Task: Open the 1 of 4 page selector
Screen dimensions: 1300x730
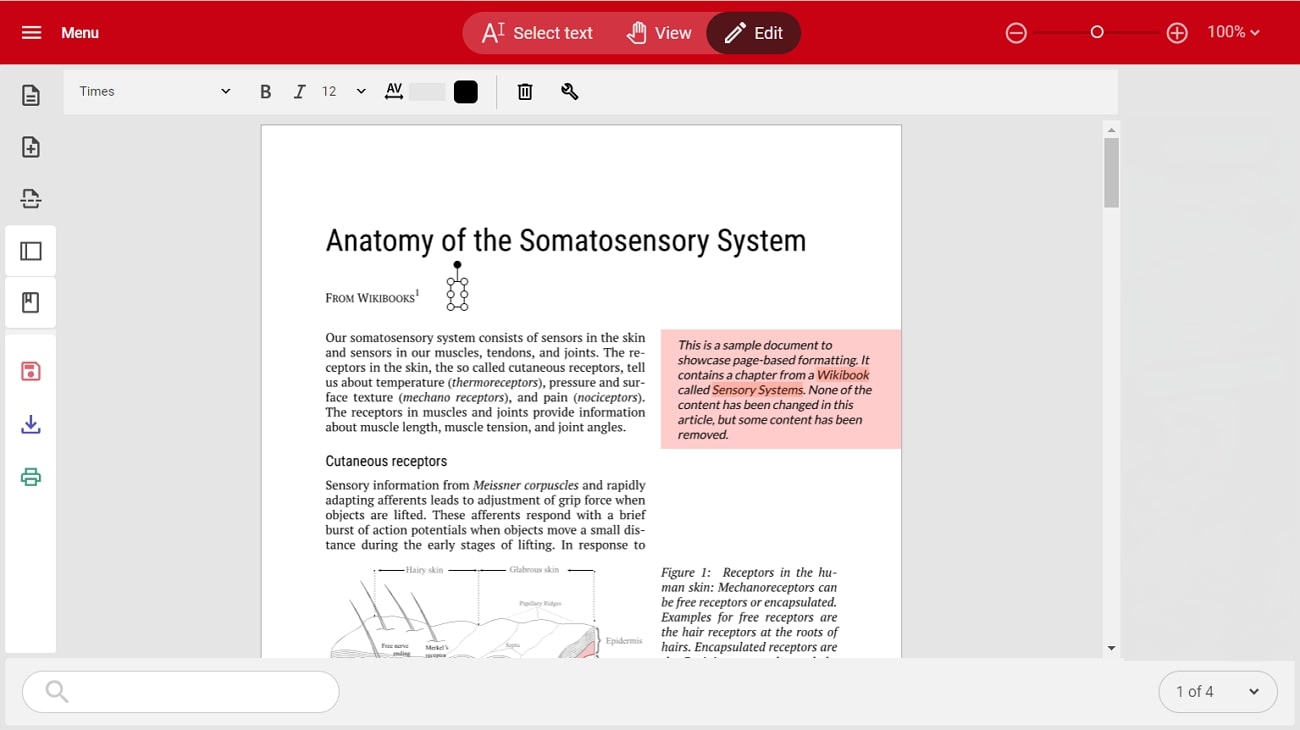Action: pos(1217,692)
